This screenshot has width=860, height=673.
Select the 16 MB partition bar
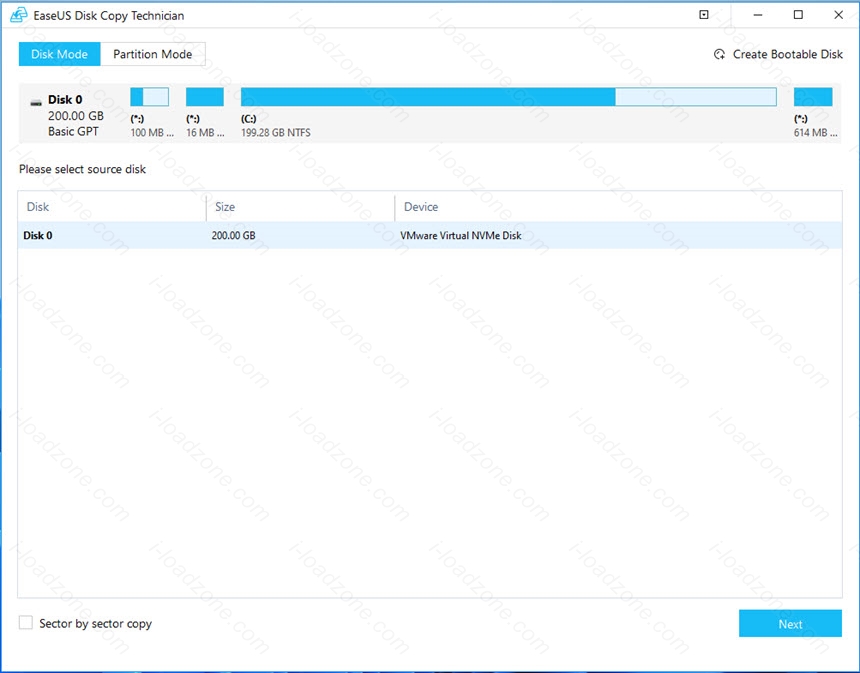coord(205,97)
